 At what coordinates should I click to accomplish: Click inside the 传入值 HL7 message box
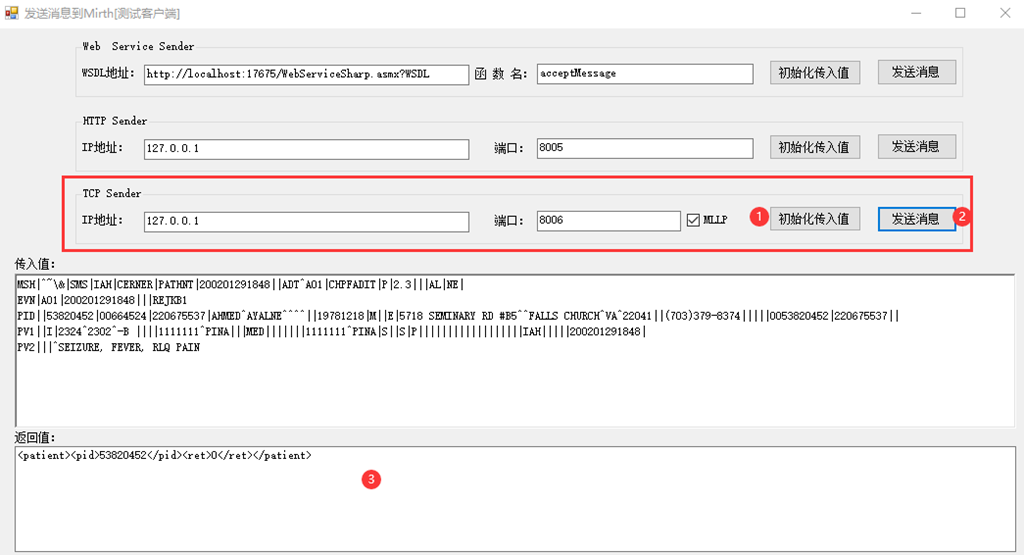tap(515, 351)
